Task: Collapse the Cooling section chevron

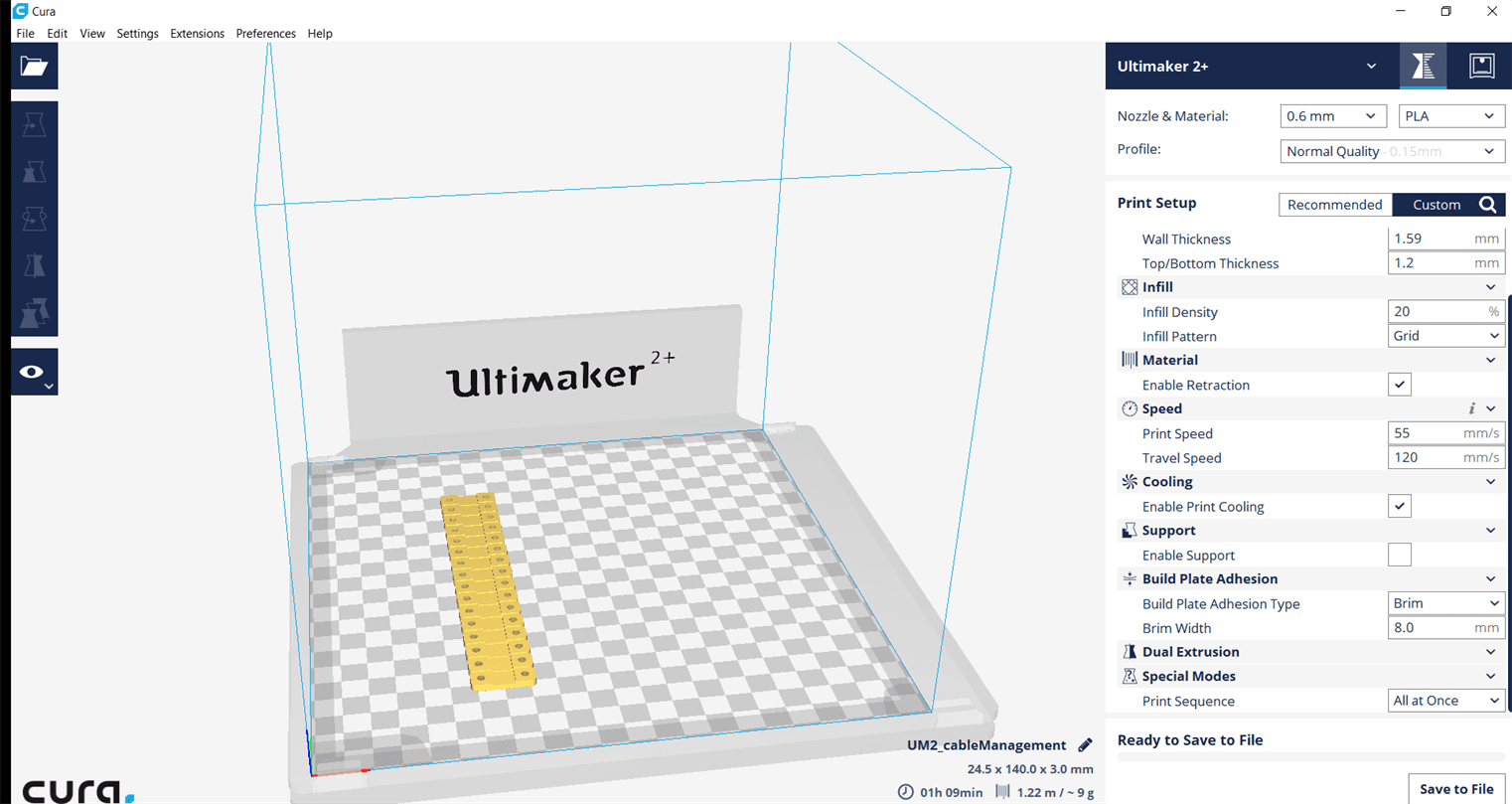Action: tap(1490, 482)
